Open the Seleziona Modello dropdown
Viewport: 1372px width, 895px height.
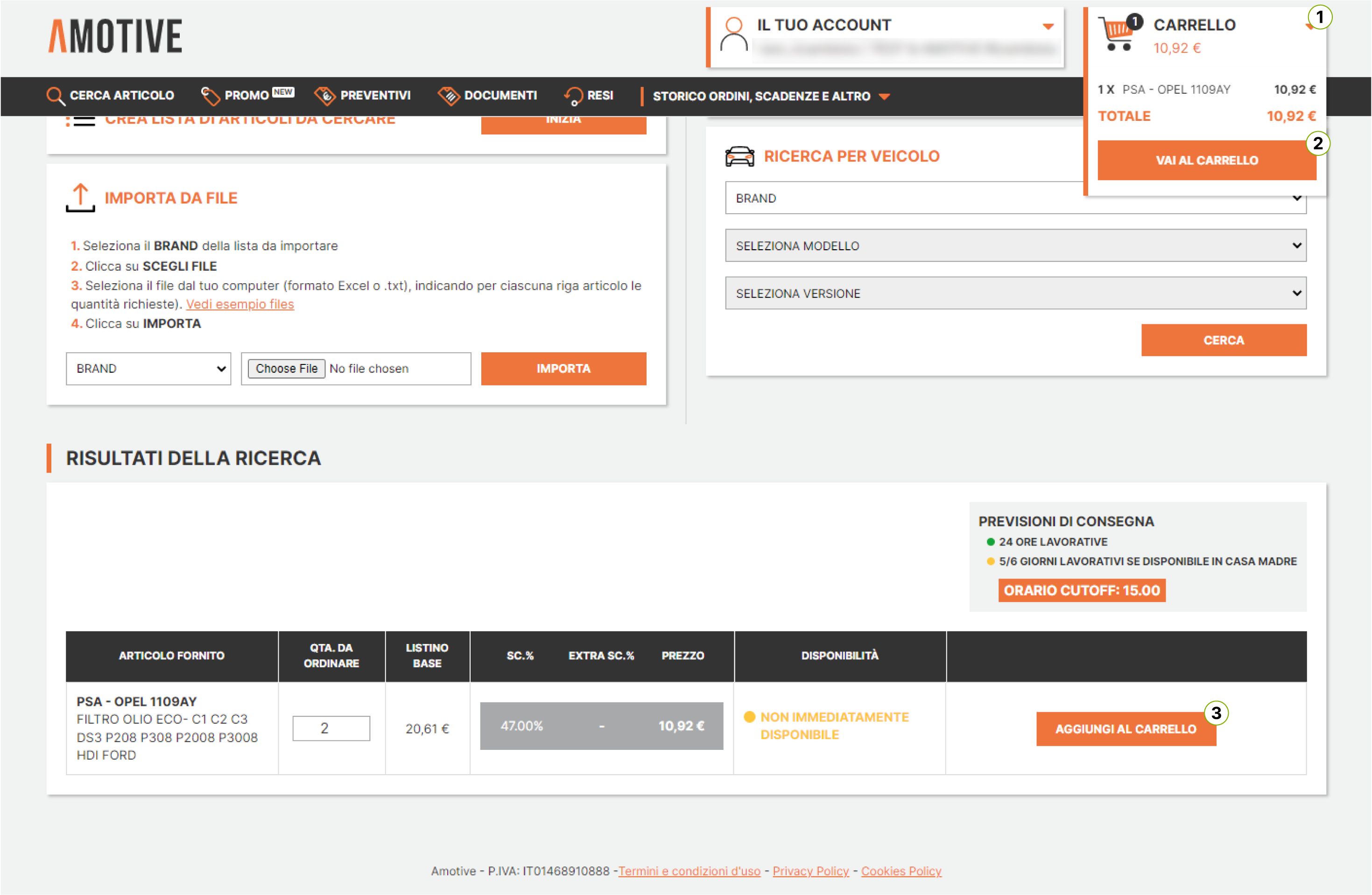[1015, 245]
